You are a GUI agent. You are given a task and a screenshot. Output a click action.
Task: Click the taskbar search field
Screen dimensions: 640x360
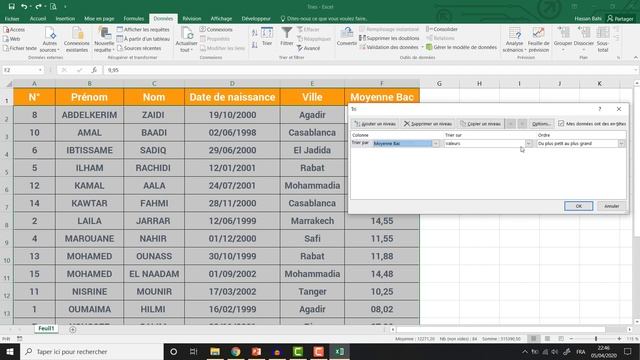pos(92,351)
